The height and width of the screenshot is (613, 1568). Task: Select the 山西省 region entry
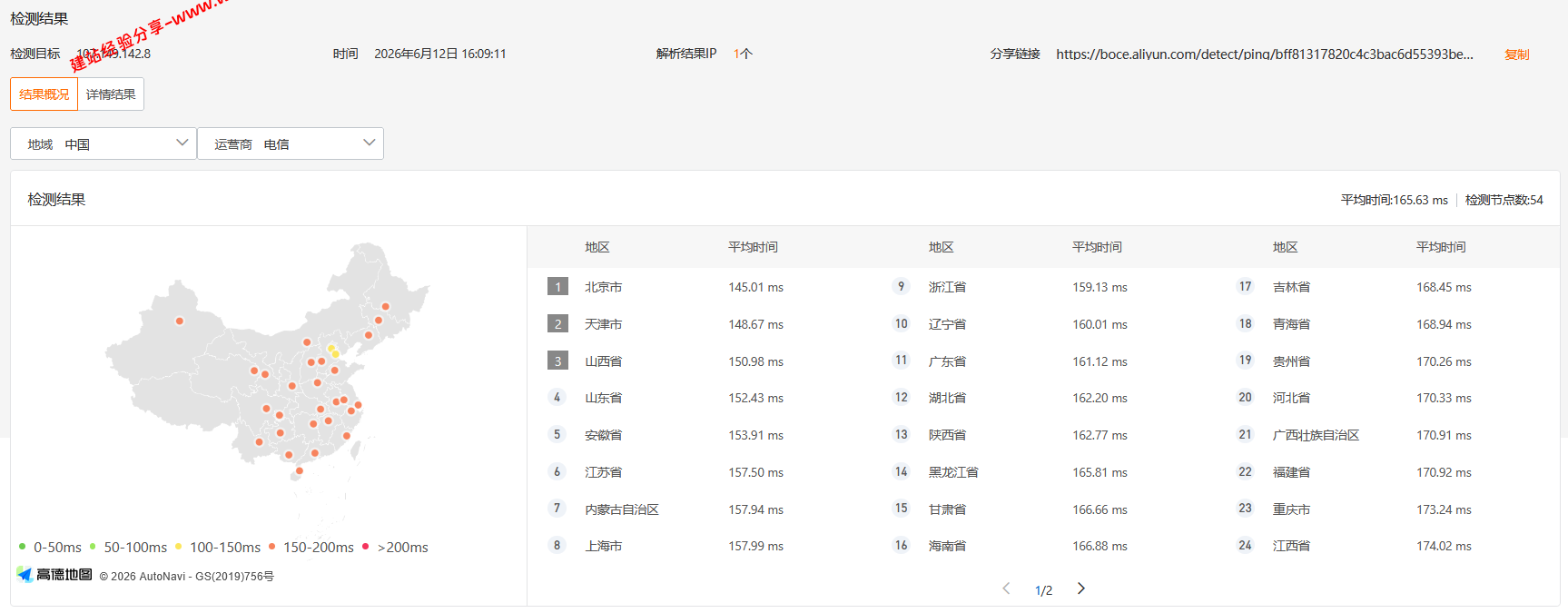603,361
